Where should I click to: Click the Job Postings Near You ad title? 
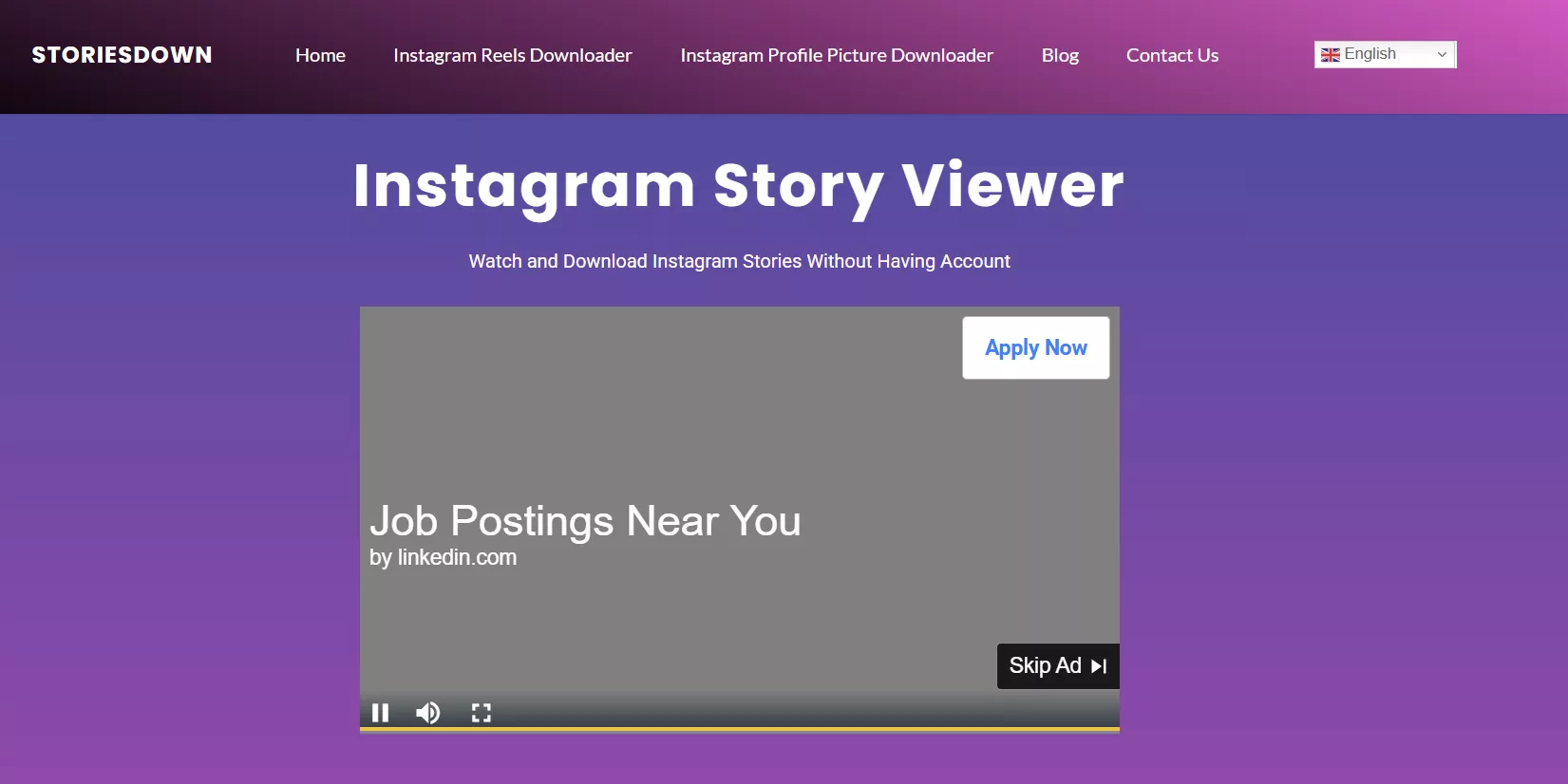coord(585,521)
